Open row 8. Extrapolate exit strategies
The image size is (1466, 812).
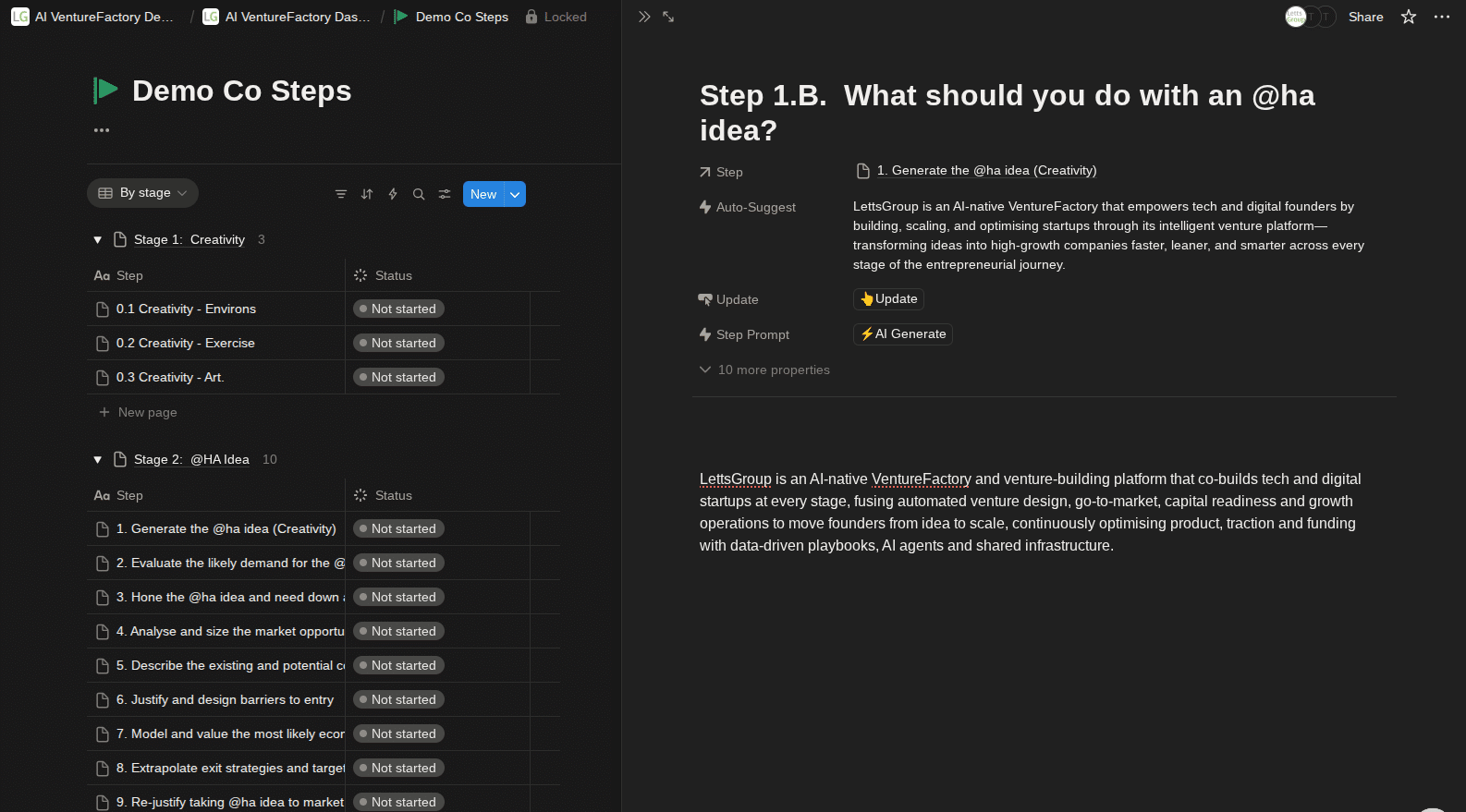(x=230, y=768)
